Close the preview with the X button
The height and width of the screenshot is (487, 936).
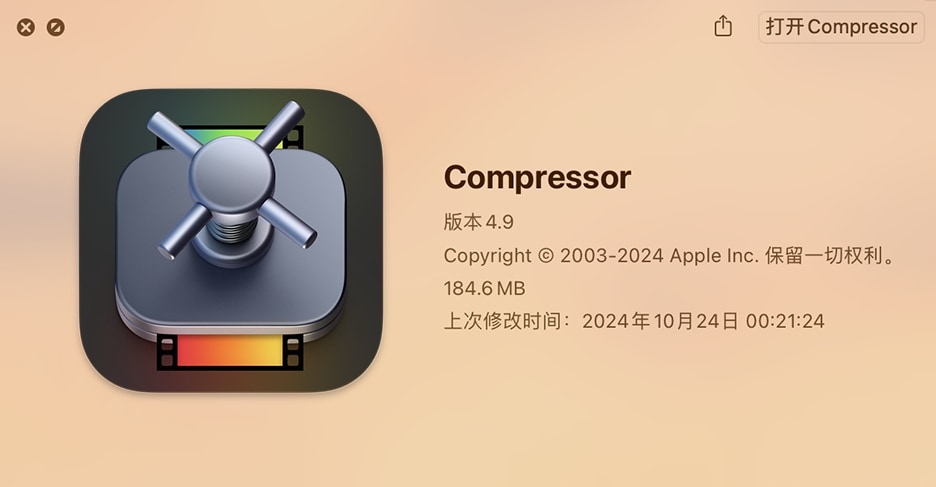click(x=26, y=27)
